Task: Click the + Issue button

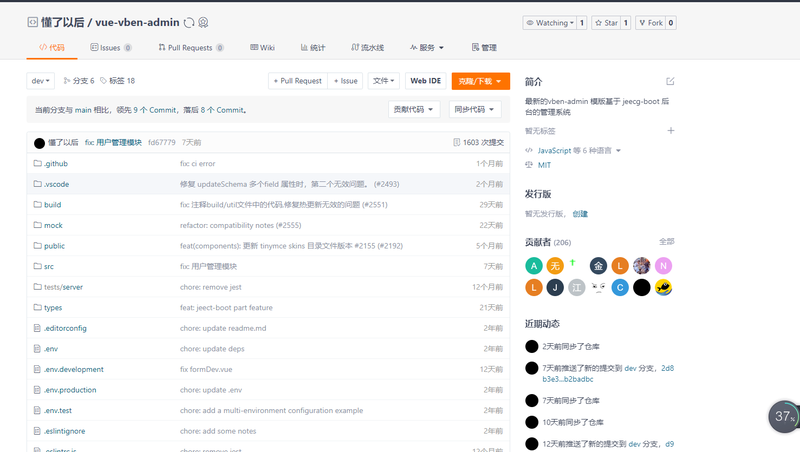Action: (345, 81)
